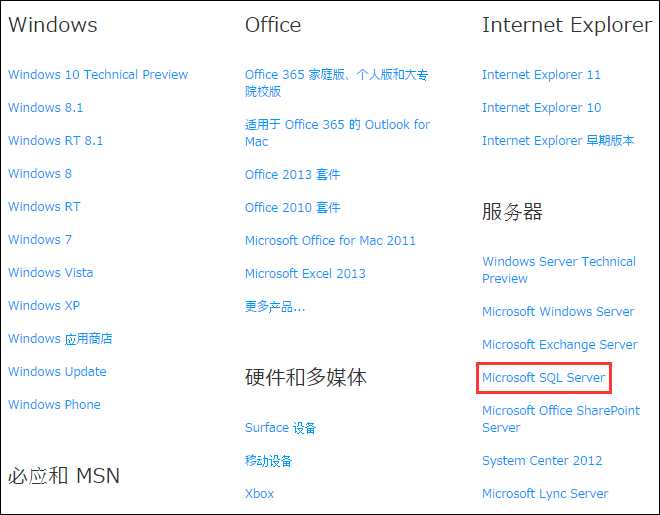Select the Windows RT link
This screenshot has width=660, height=515.
tap(44, 206)
